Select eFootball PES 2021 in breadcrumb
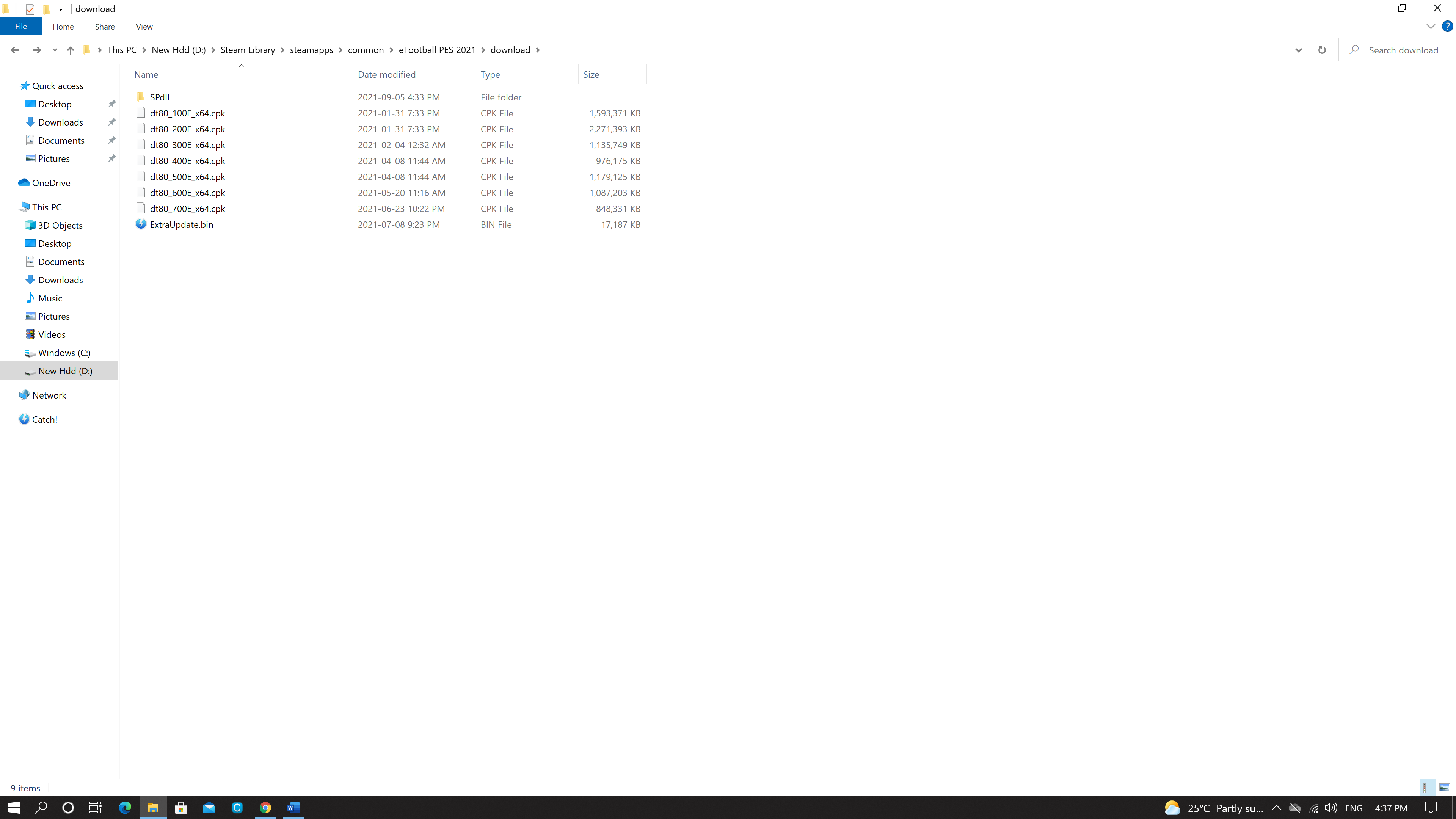This screenshot has height=819, width=1456. (437, 50)
